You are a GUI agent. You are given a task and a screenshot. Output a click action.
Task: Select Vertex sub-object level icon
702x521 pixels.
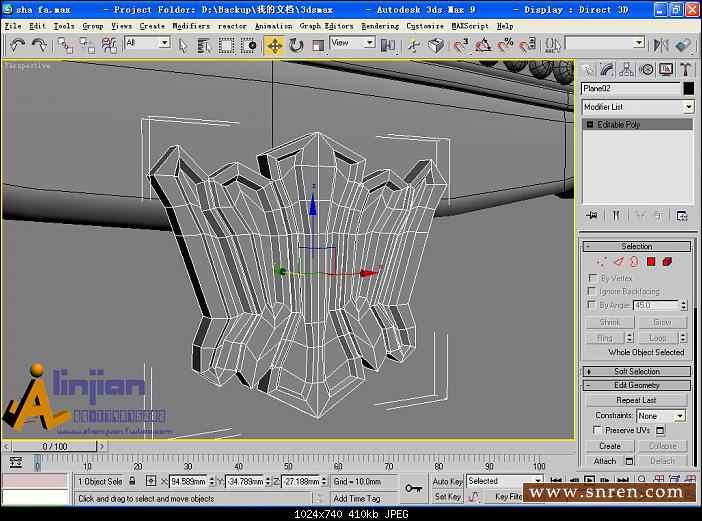point(602,262)
